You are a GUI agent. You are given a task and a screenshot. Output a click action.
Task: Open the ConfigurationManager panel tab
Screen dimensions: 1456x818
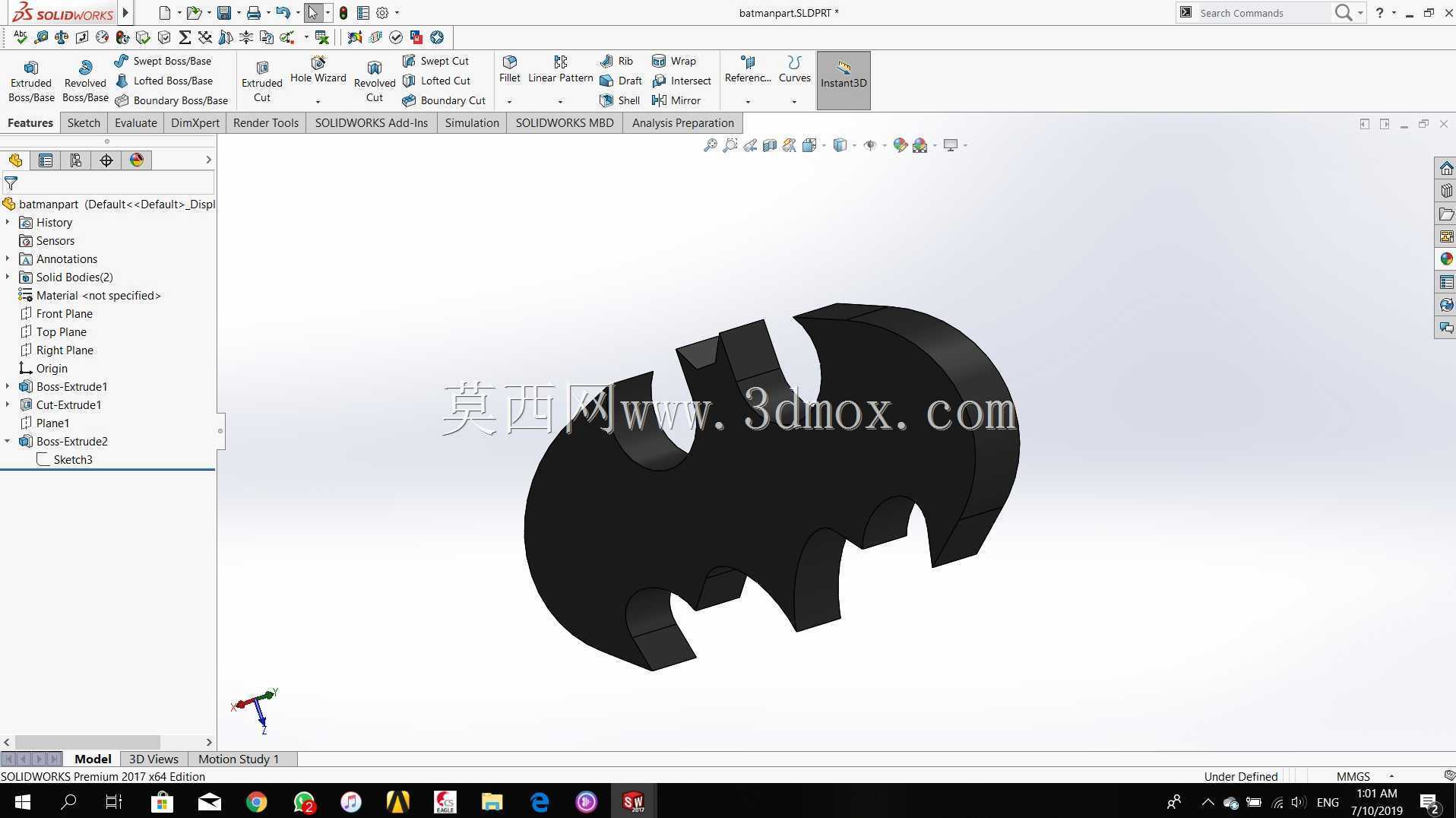click(76, 160)
